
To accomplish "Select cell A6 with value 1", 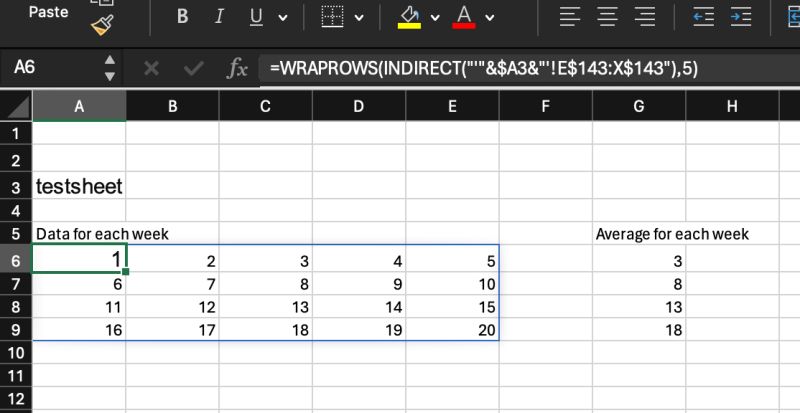I will [x=79, y=259].
